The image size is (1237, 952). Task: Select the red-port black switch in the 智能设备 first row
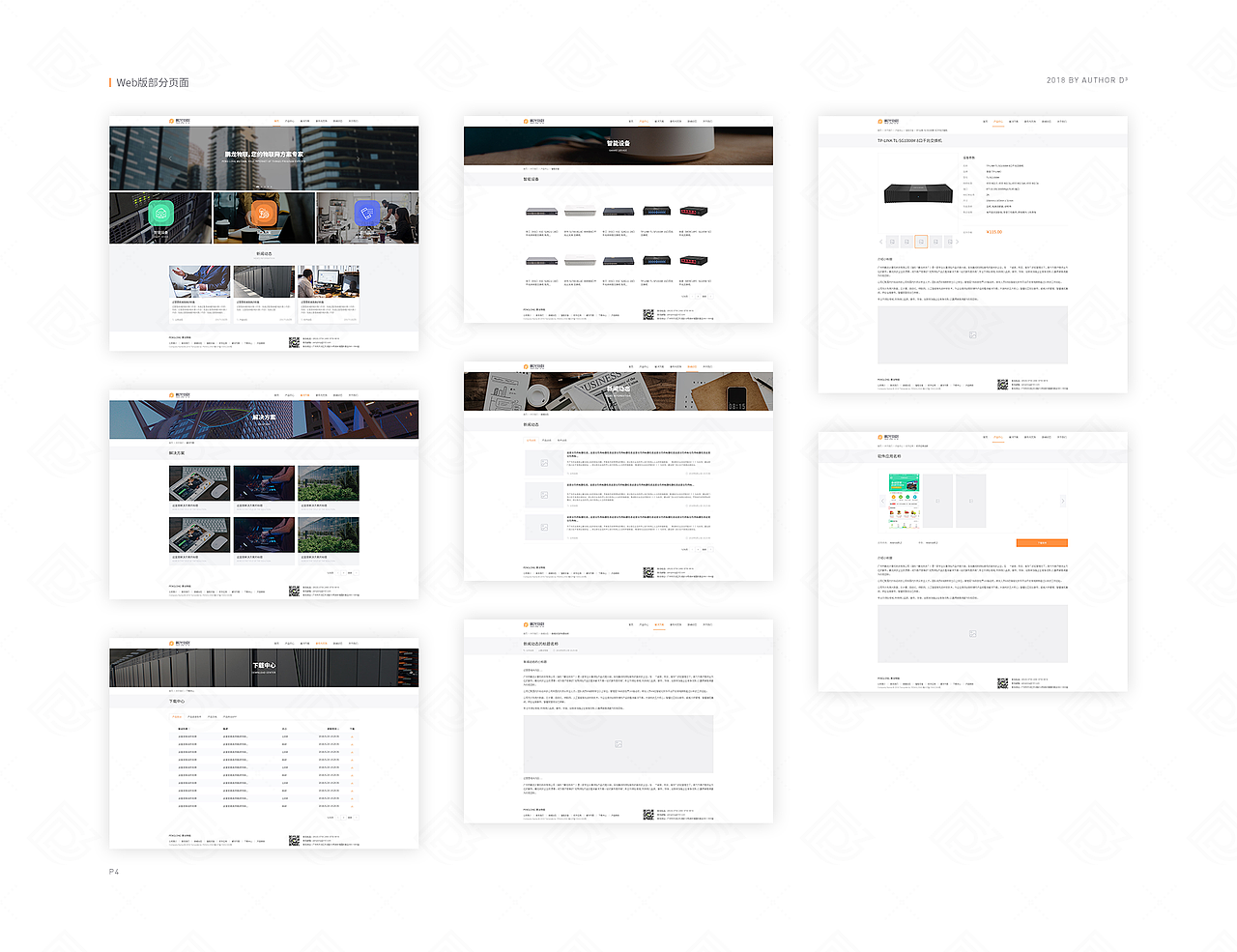pos(694,211)
